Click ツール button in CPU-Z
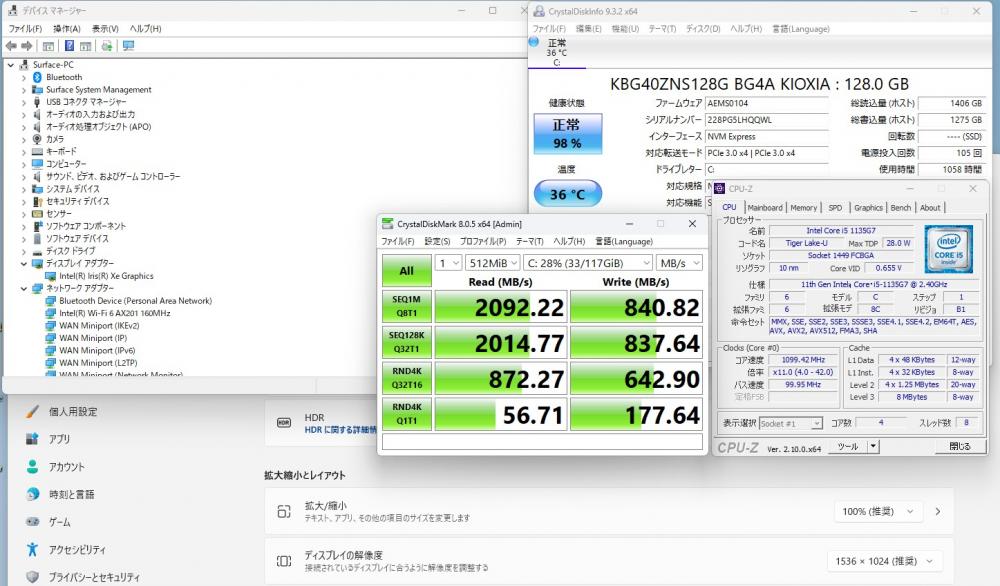This screenshot has width=1000, height=586. [848, 446]
